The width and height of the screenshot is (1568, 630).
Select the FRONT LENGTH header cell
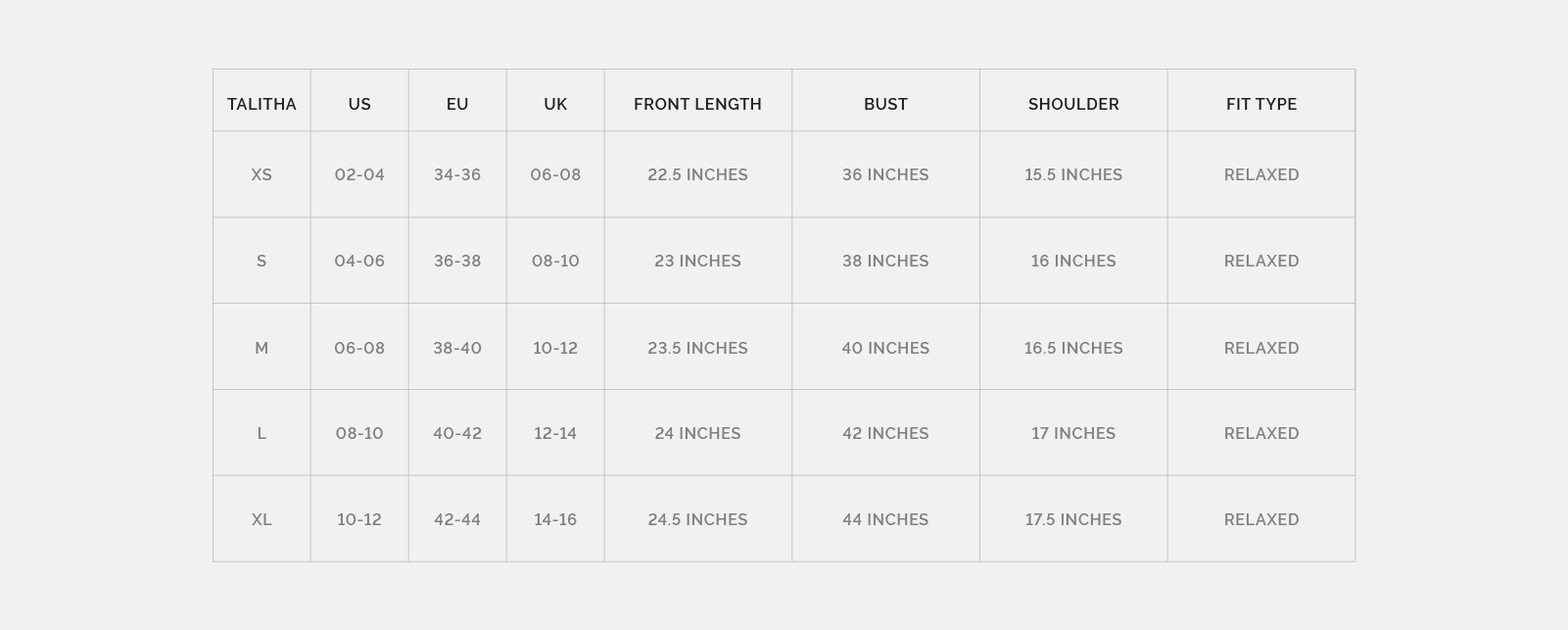pos(697,104)
